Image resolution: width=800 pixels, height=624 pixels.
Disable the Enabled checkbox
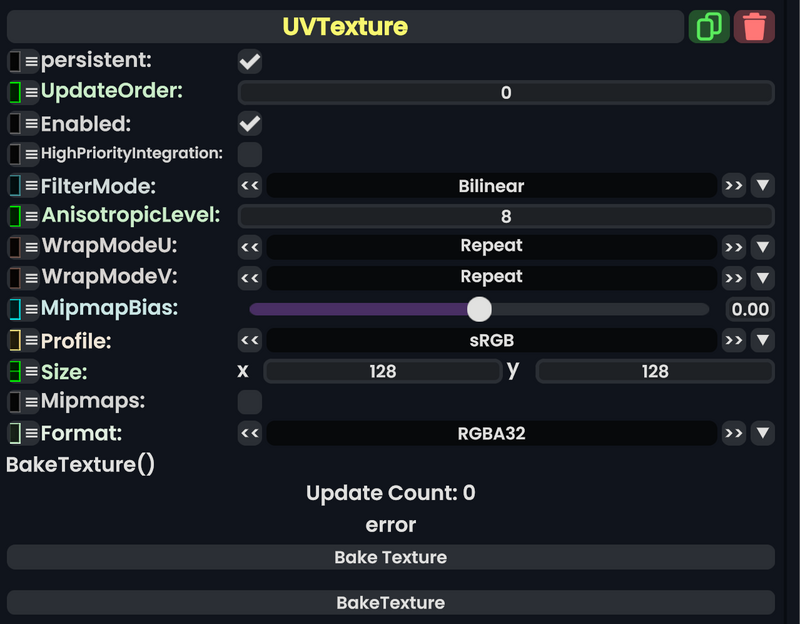click(248, 123)
